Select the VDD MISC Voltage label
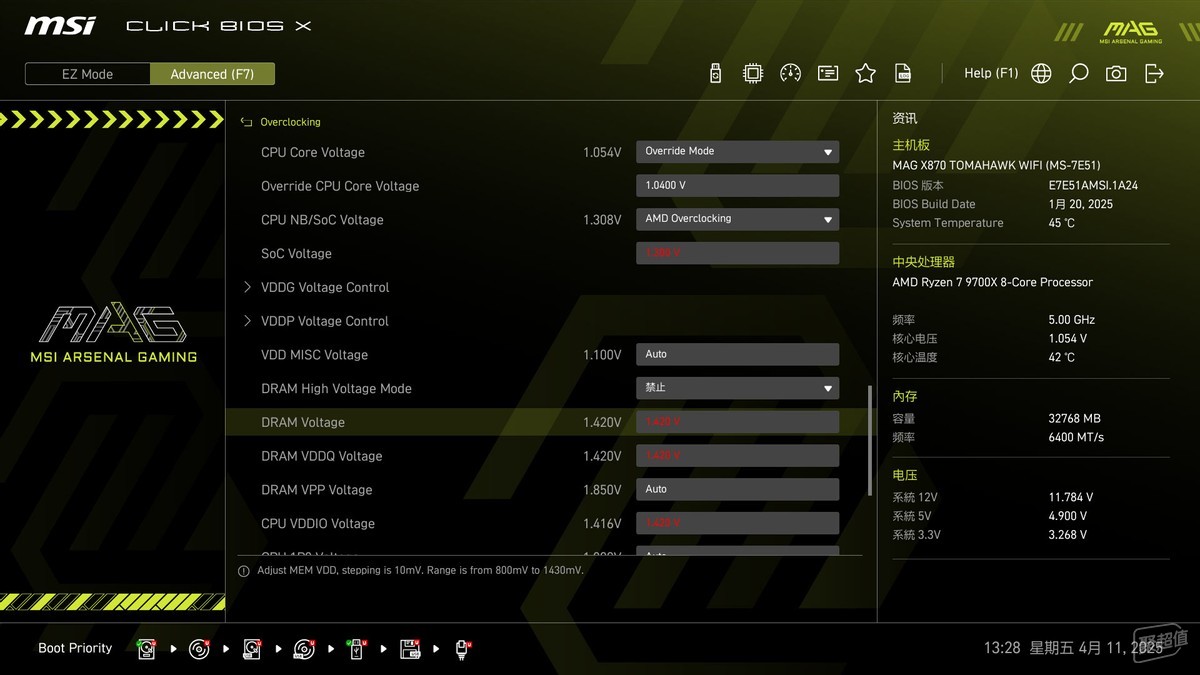The width and height of the screenshot is (1200, 675). tap(314, 355)
